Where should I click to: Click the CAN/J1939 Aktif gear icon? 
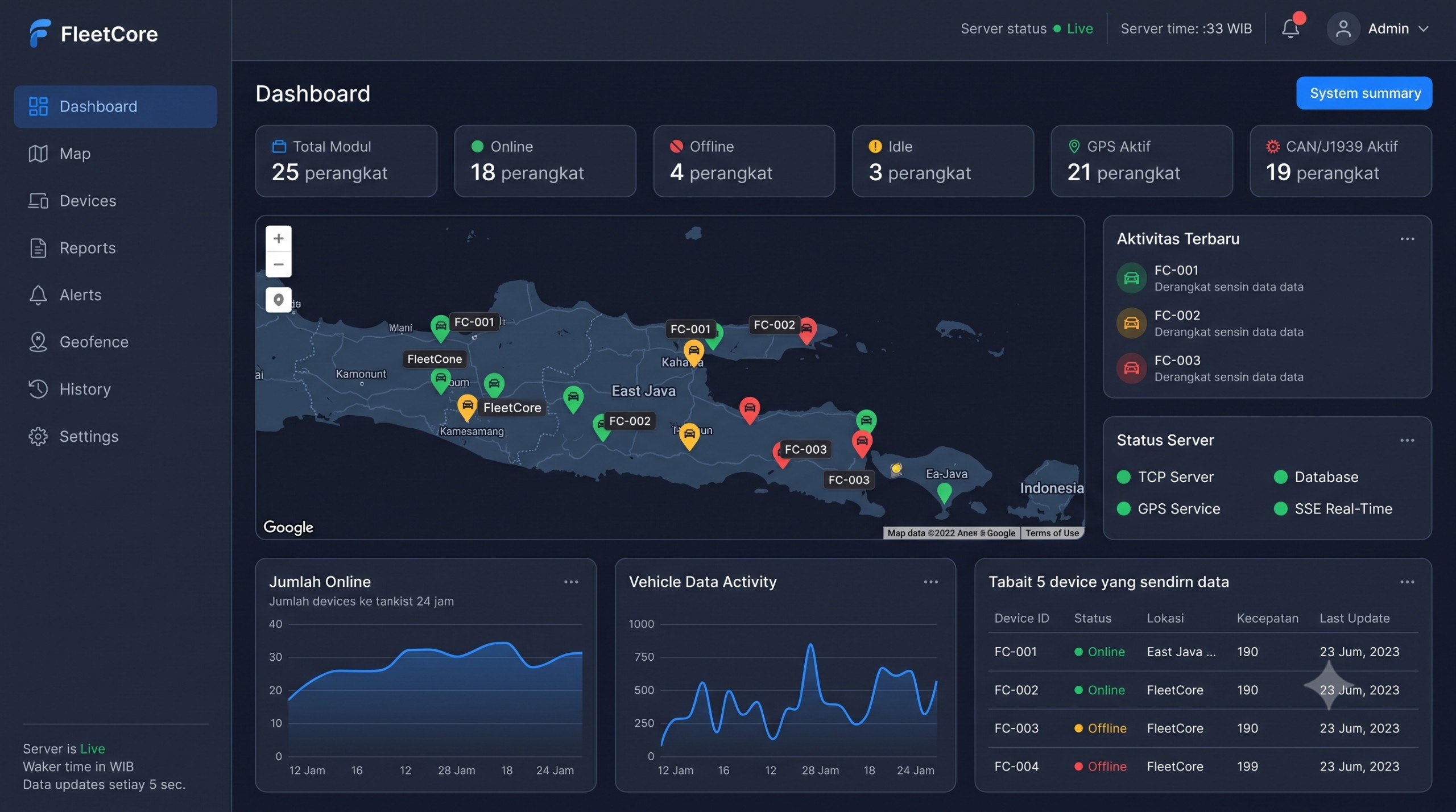[1273, 146]
